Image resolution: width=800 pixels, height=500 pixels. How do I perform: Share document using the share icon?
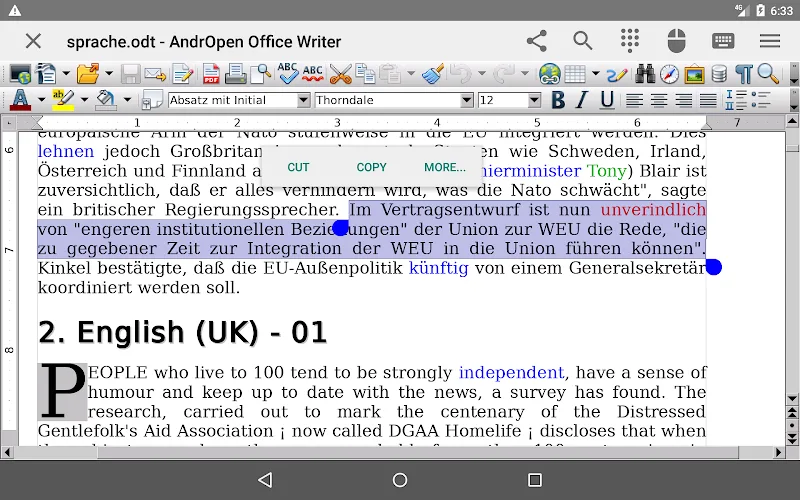tap(537, 41)
